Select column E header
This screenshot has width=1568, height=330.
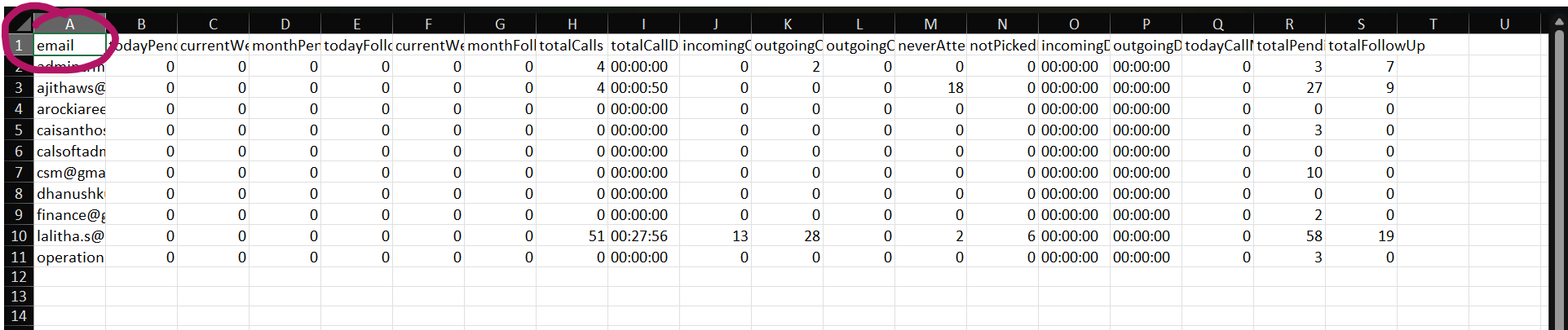coord(356,24)
